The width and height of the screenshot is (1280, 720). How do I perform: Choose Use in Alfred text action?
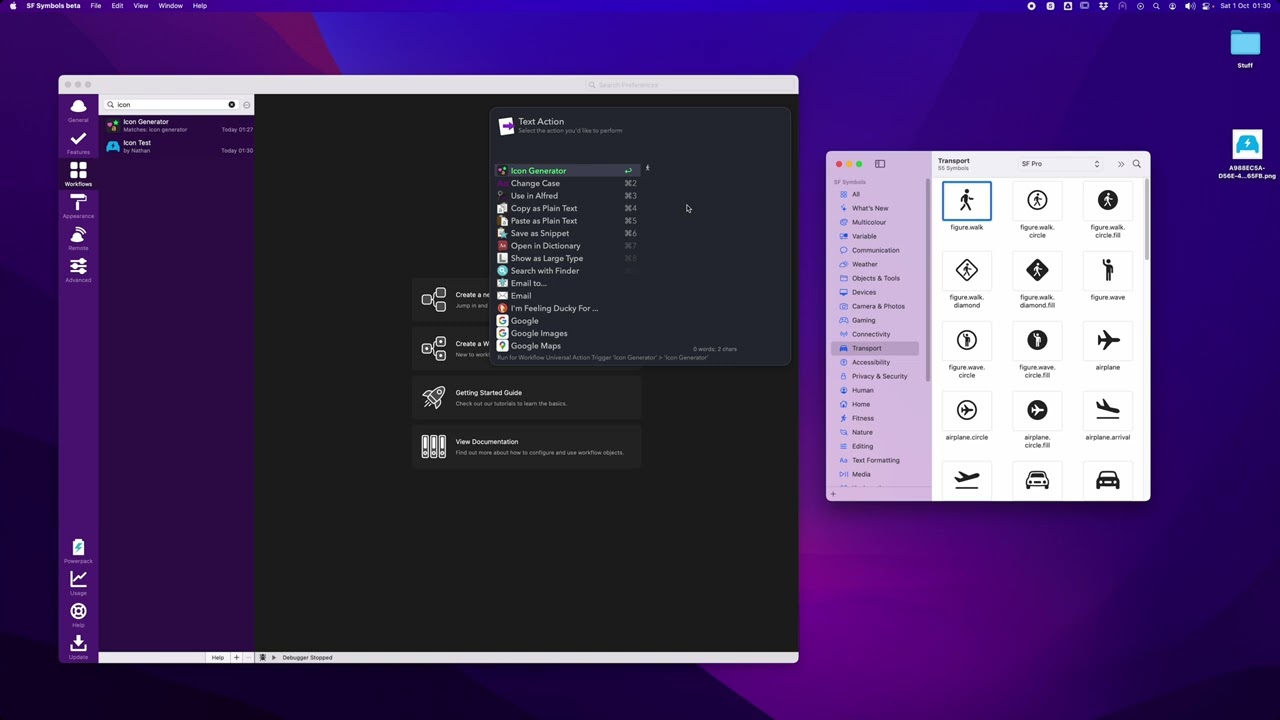[566, 196]
